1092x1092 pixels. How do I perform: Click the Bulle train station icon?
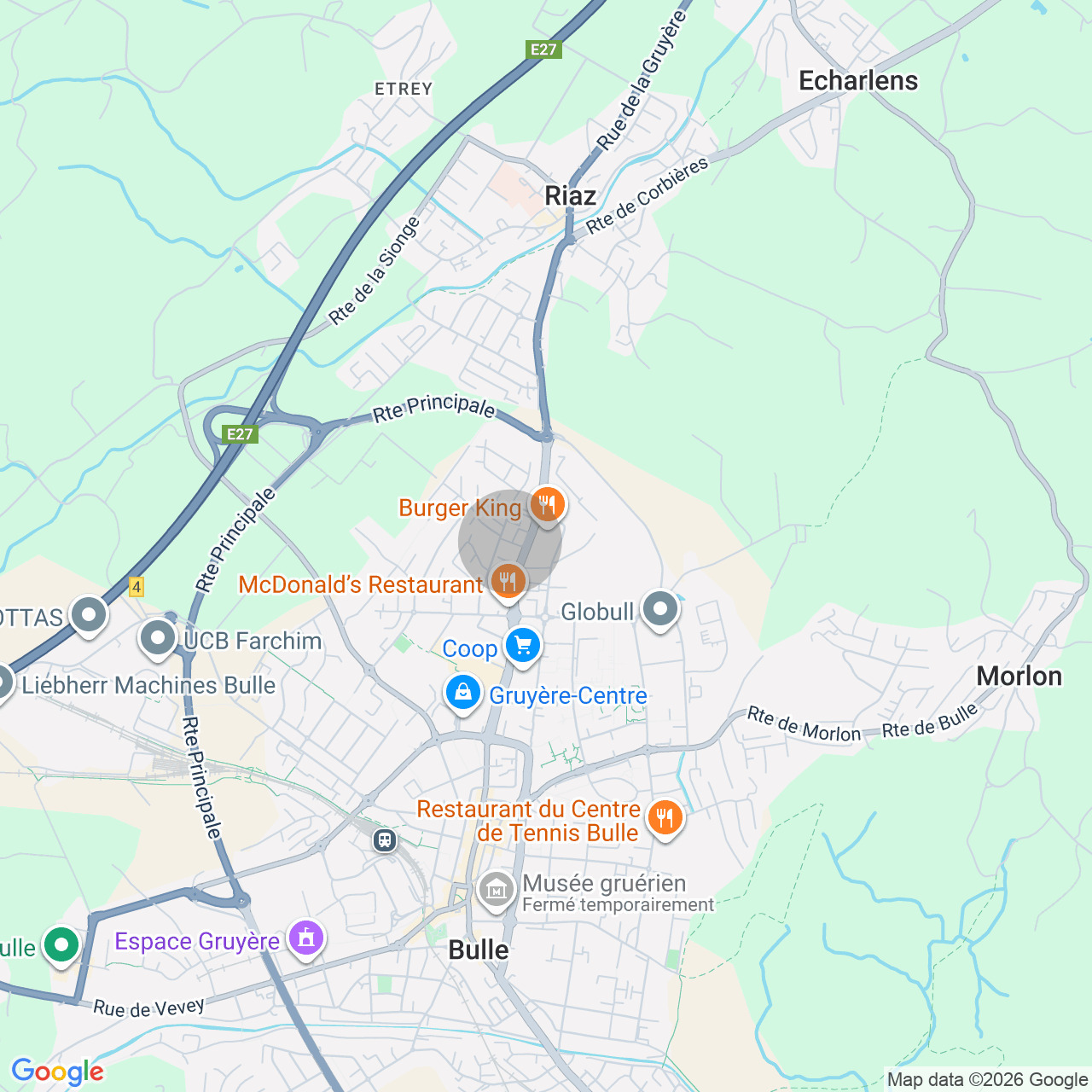(385, 841)
